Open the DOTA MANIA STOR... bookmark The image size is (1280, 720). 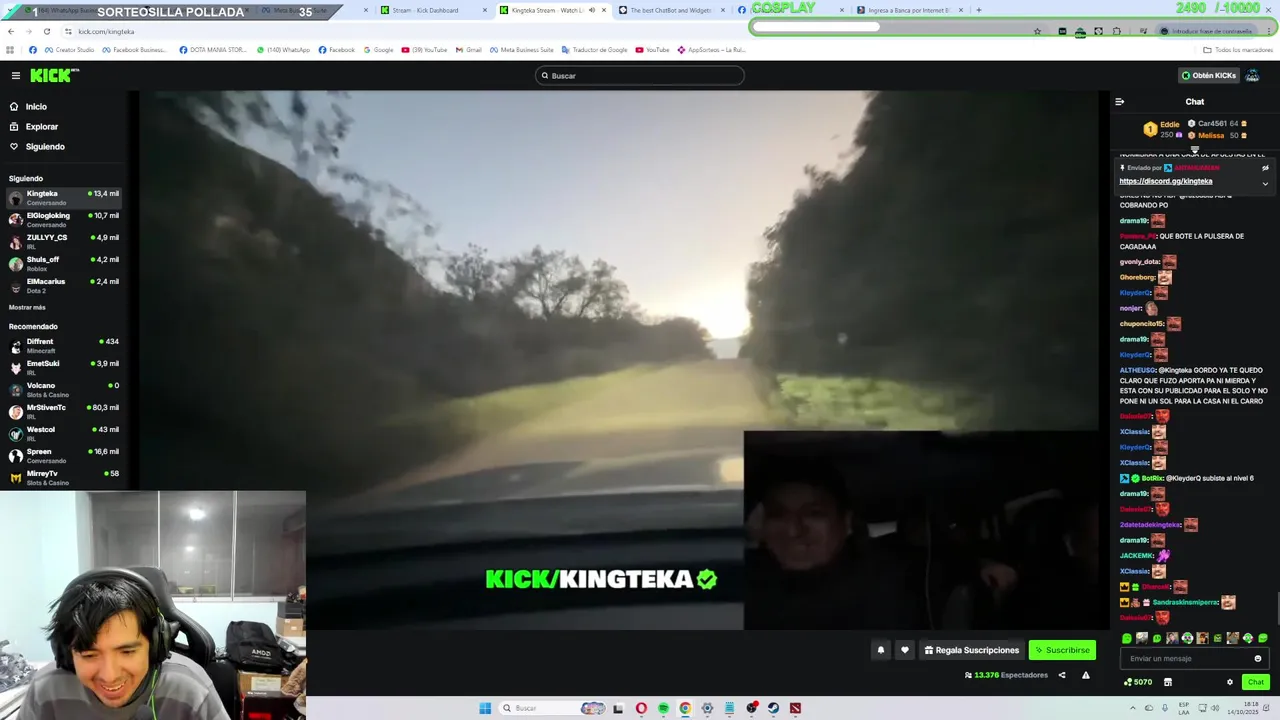(213, 50)
